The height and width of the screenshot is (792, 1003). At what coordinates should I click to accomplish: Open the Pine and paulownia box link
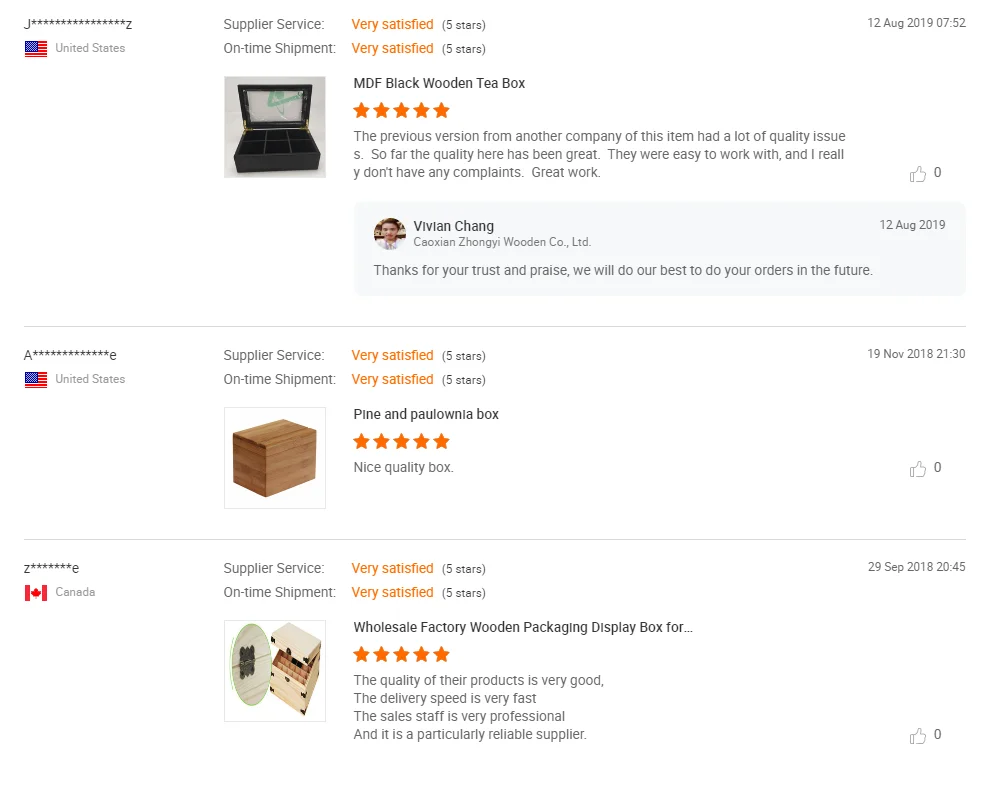pos(426,414)
